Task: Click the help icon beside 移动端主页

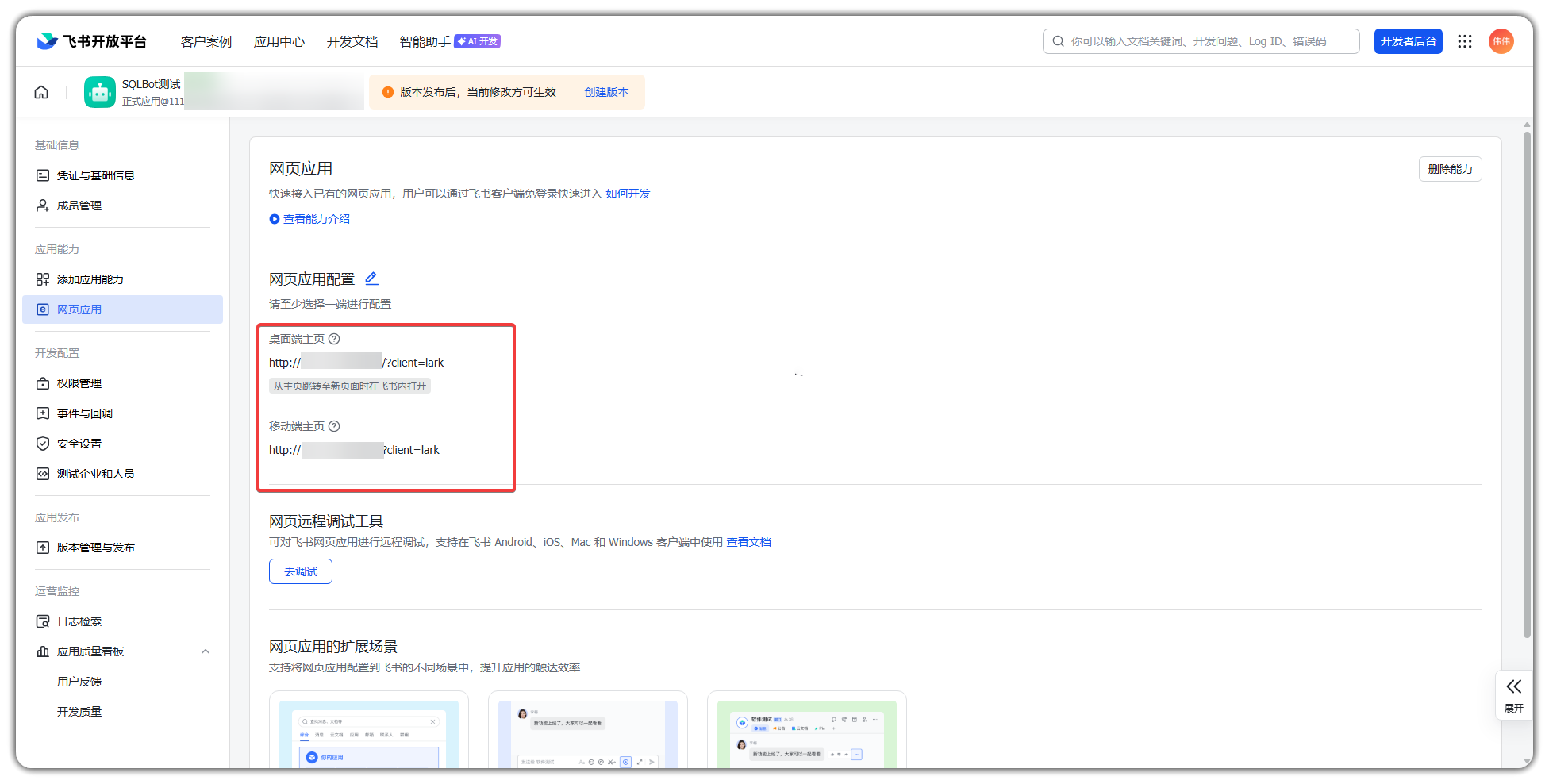Action: 334,426
